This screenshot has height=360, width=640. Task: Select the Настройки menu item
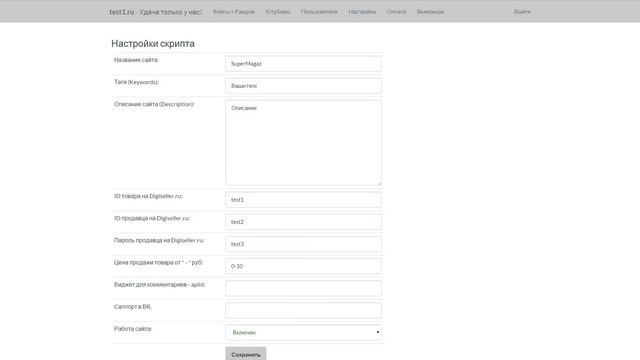coord(362,12)
